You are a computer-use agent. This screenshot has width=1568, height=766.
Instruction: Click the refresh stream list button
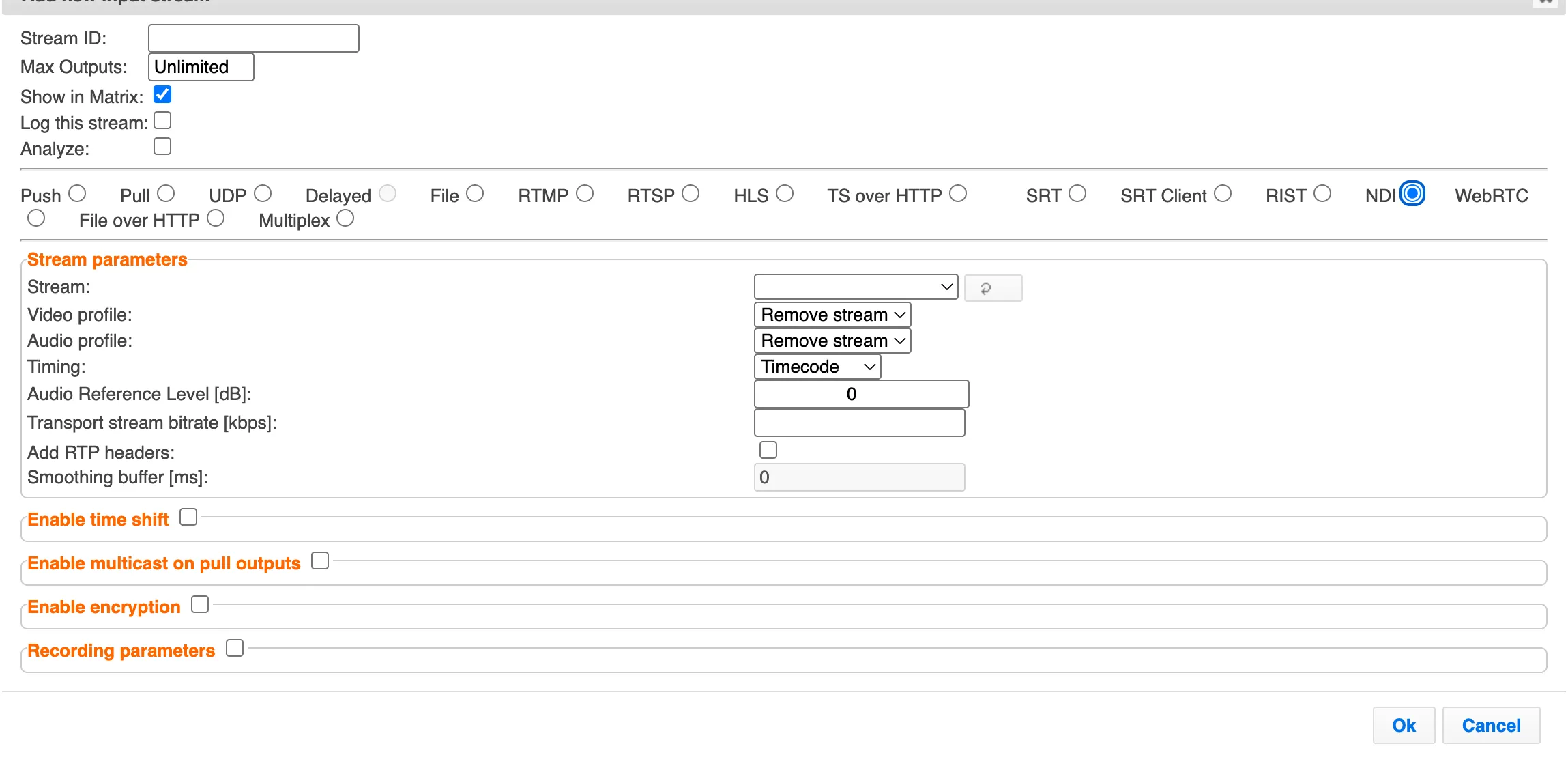pyautogui.click(x=993, y=288)
